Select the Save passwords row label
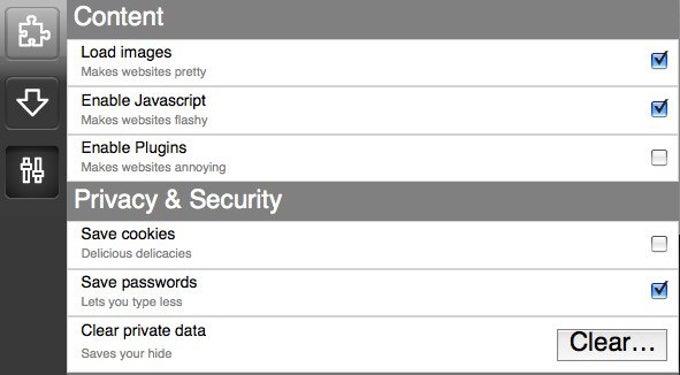Viewport: 680px width, 375px height. pyautogui.click(x=139, y=283)
